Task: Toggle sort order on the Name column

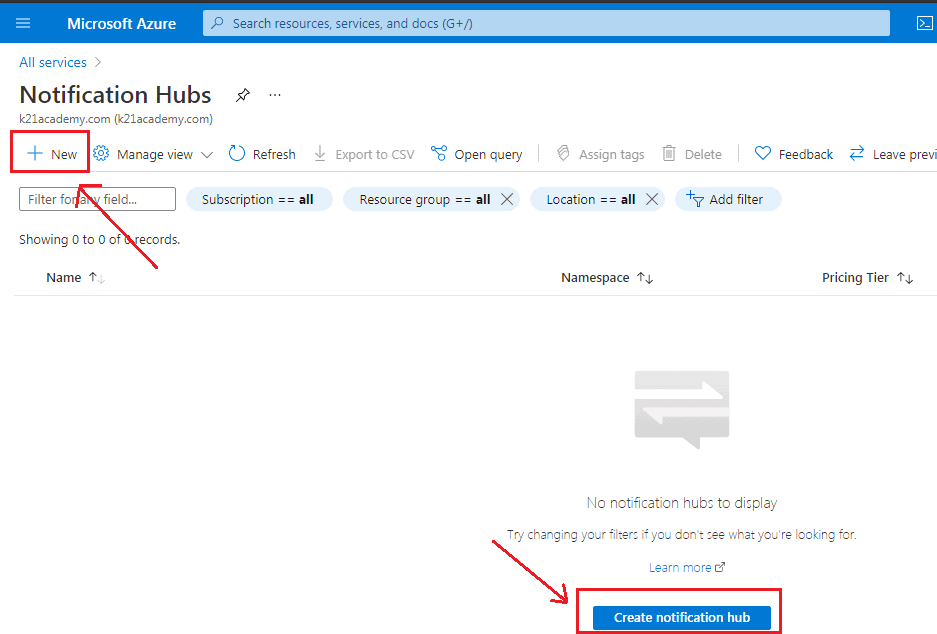Action: point(94,277)
